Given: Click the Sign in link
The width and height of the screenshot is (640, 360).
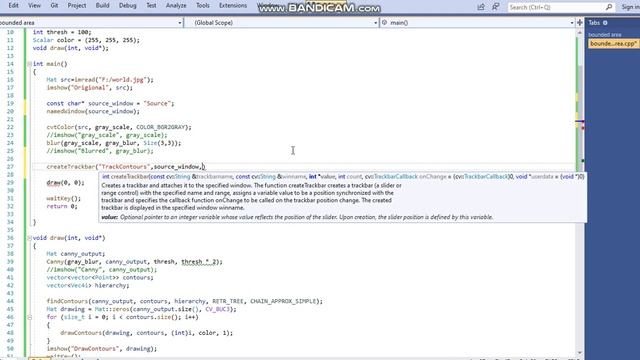Looking at the screenshot, I should tap(630, 7).
